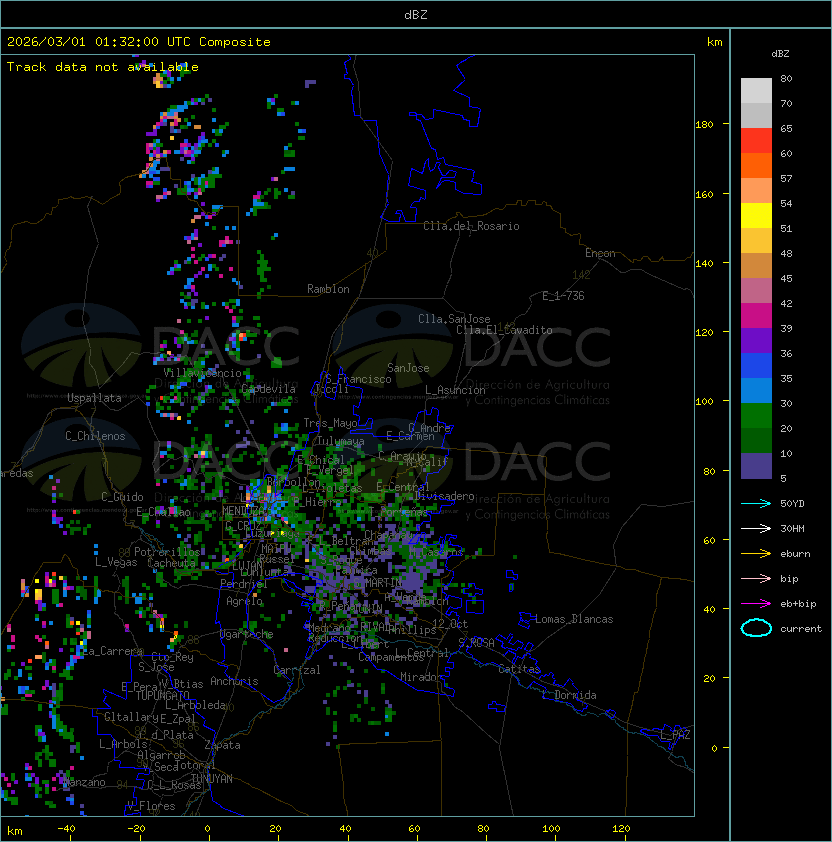Click the 'L_Asuncion' map label

455,390
